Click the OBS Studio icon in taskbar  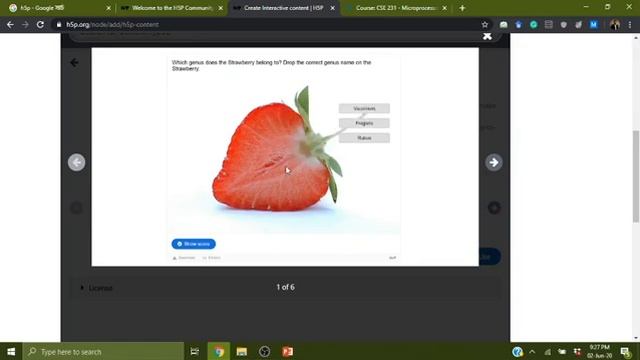pos(264,351)
